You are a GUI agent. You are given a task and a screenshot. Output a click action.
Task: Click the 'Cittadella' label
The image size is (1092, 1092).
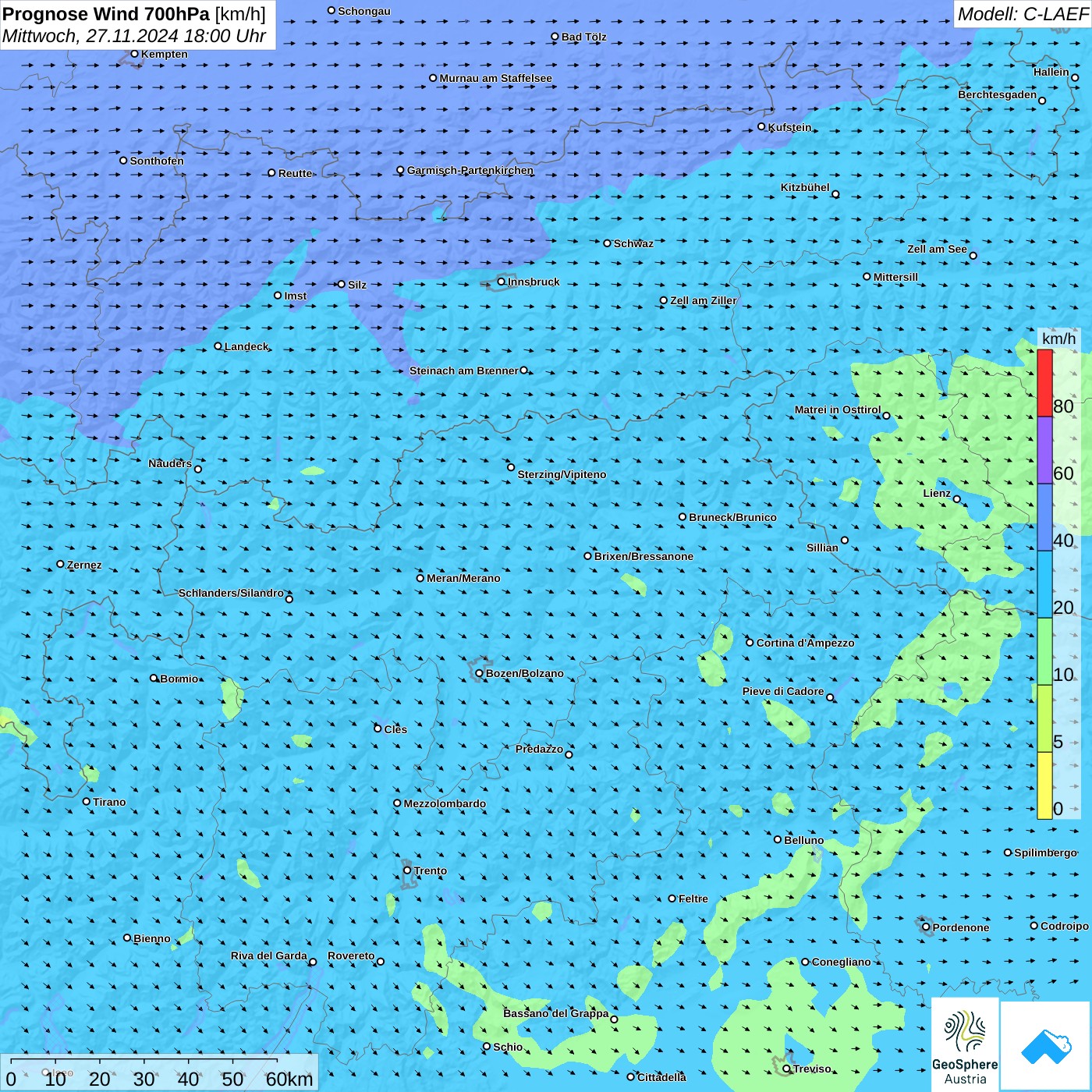(x=661, y=1077)
